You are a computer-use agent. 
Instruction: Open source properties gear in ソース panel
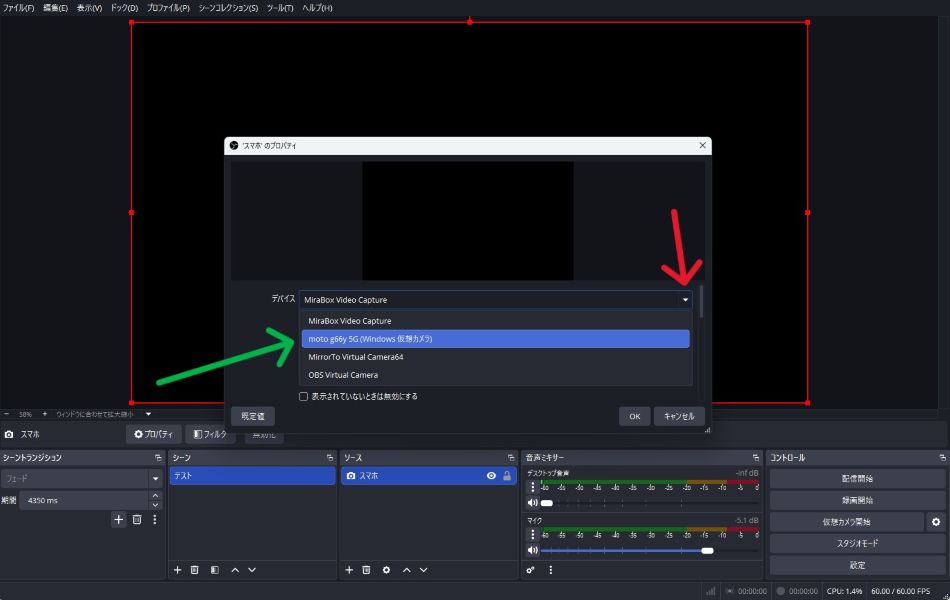(x=386, y=570)
